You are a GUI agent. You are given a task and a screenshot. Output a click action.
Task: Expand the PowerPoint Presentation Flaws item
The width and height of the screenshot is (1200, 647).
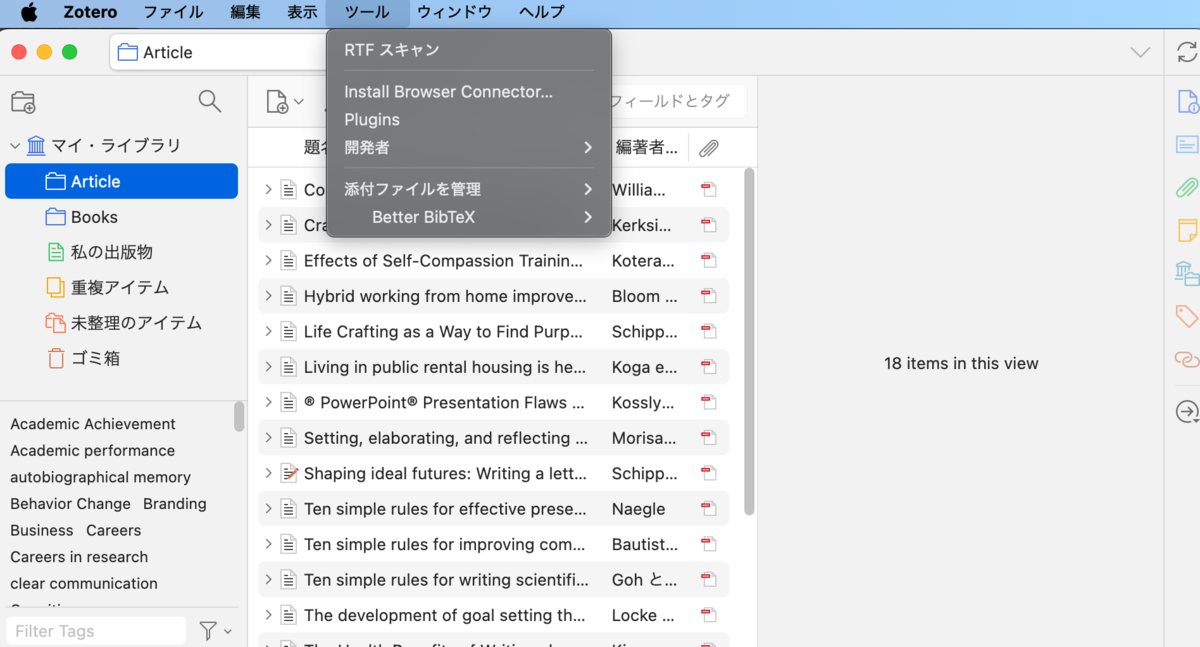click(268, 403)
